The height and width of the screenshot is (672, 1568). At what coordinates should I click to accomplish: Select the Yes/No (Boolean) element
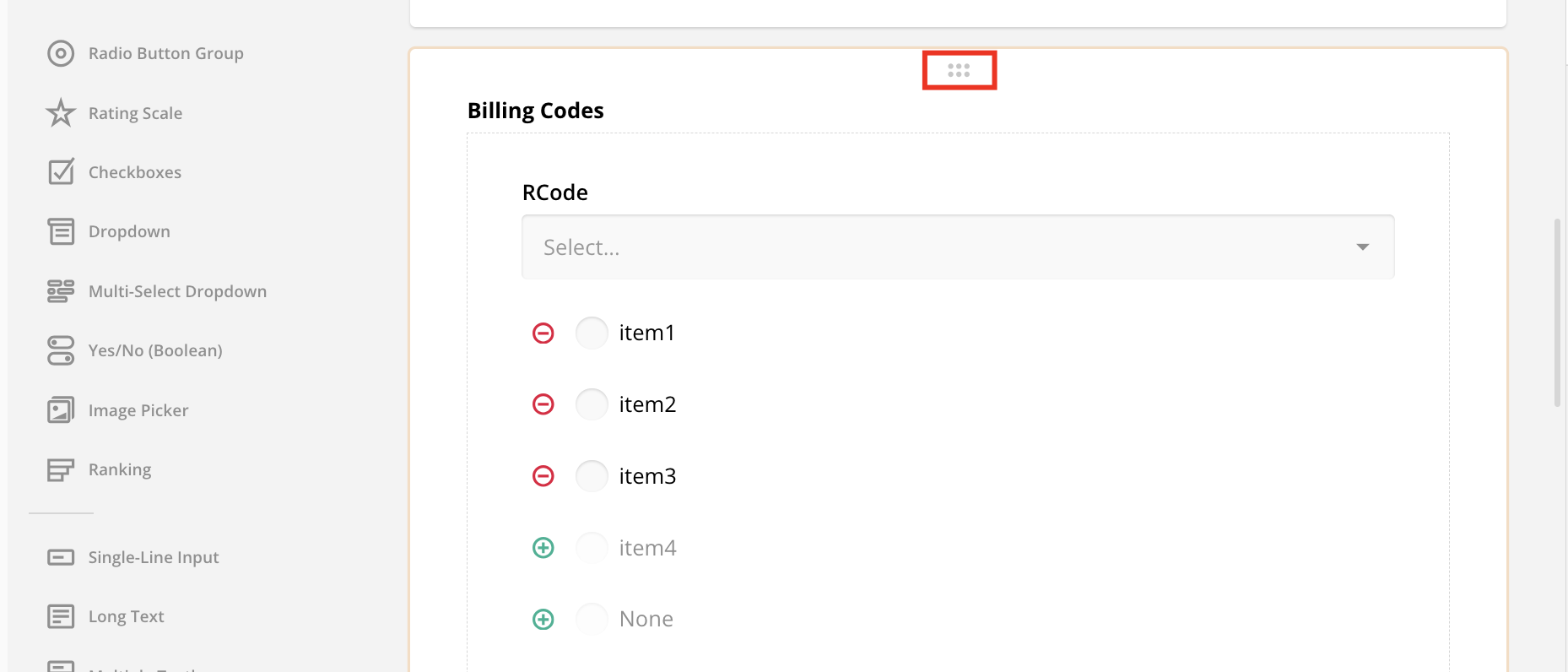pyautogui.click(x=155, y=350)
